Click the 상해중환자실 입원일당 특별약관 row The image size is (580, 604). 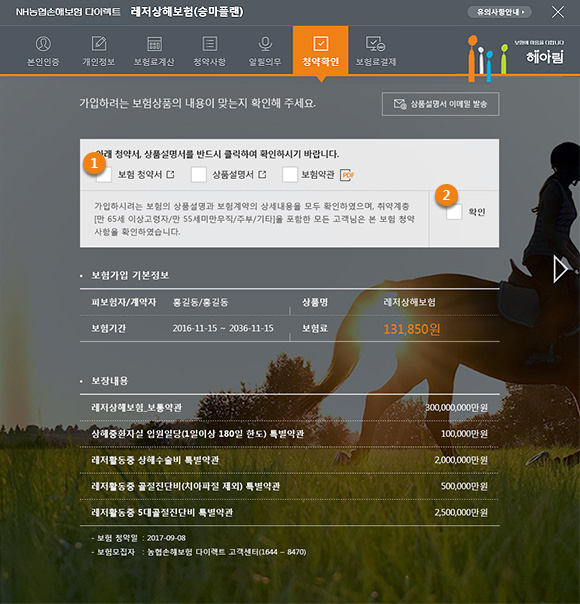[290, 434]
